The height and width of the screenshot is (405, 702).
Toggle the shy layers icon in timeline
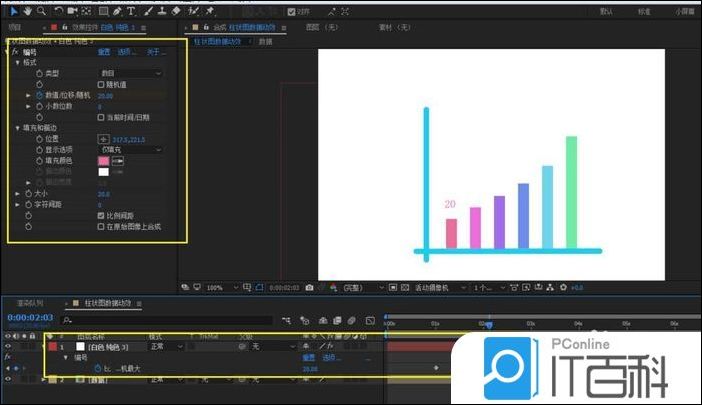point(323,320)
